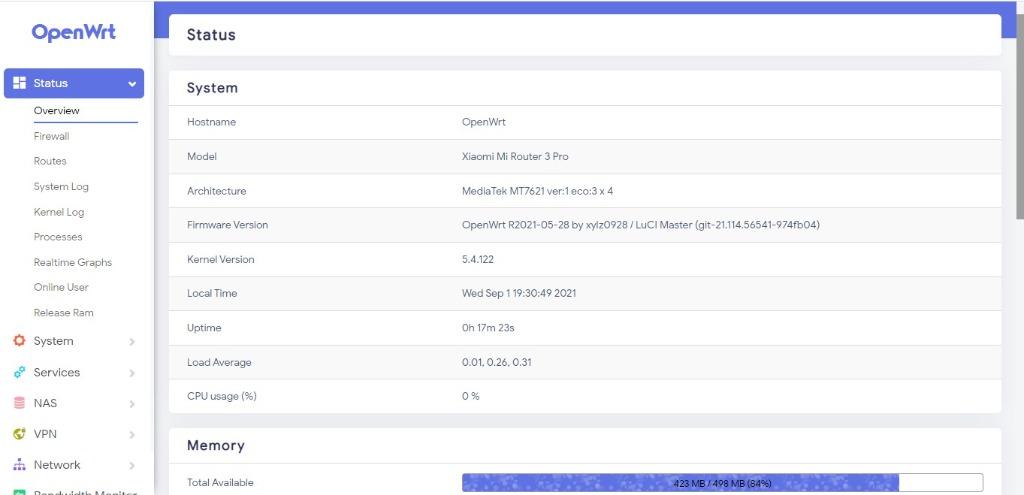The width and height of the screenshot is (1024, 495).
Task: Click the OpenWrt logo
Action: pos(74,32)
